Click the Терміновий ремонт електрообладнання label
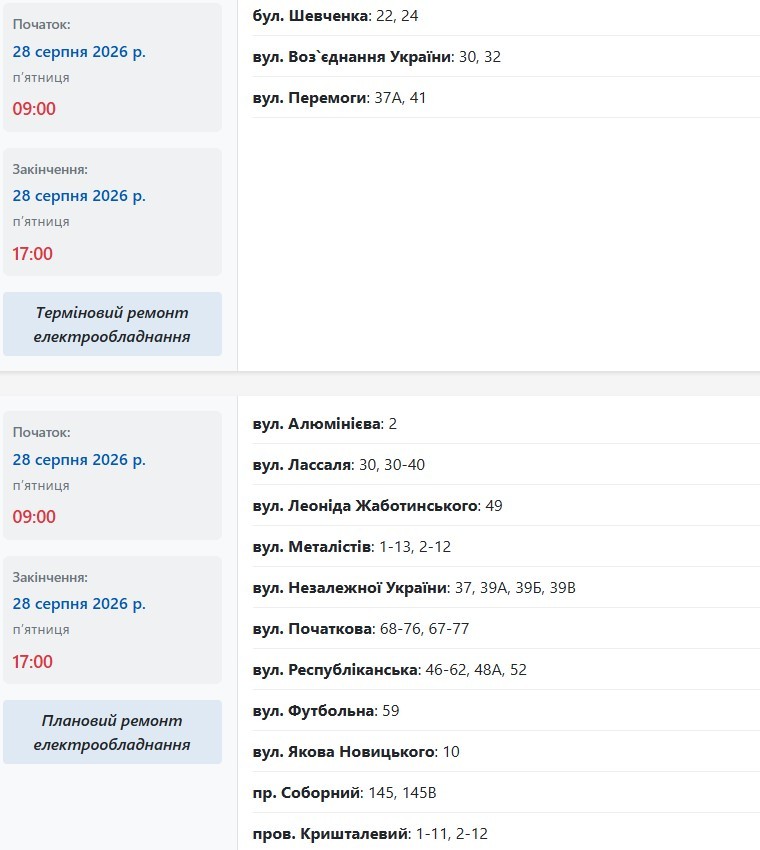This screenshot has height=850, width=760. point(112,324)
